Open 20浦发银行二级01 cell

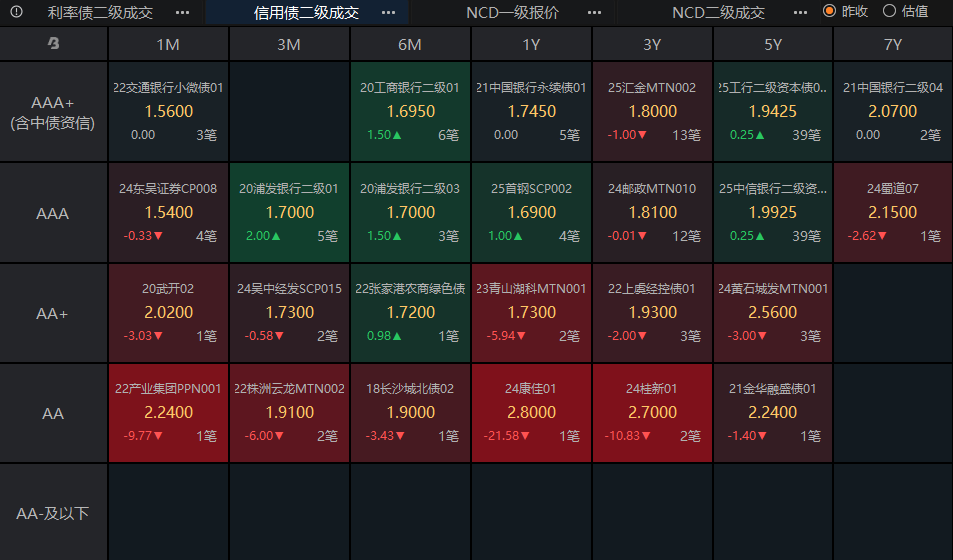(x=289, y=213)
